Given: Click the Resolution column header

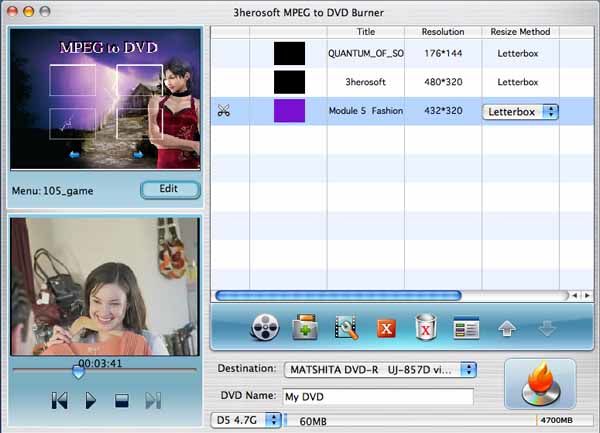Looking at the screenshot, I should pos(443,32).
